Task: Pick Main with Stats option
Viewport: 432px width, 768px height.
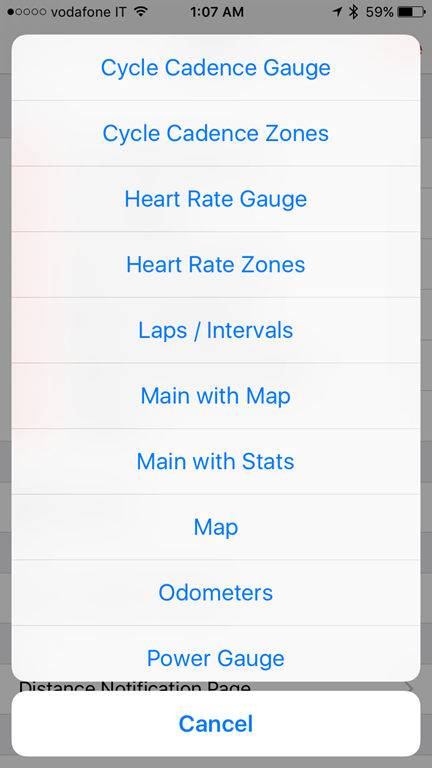Action: point(216,461)
